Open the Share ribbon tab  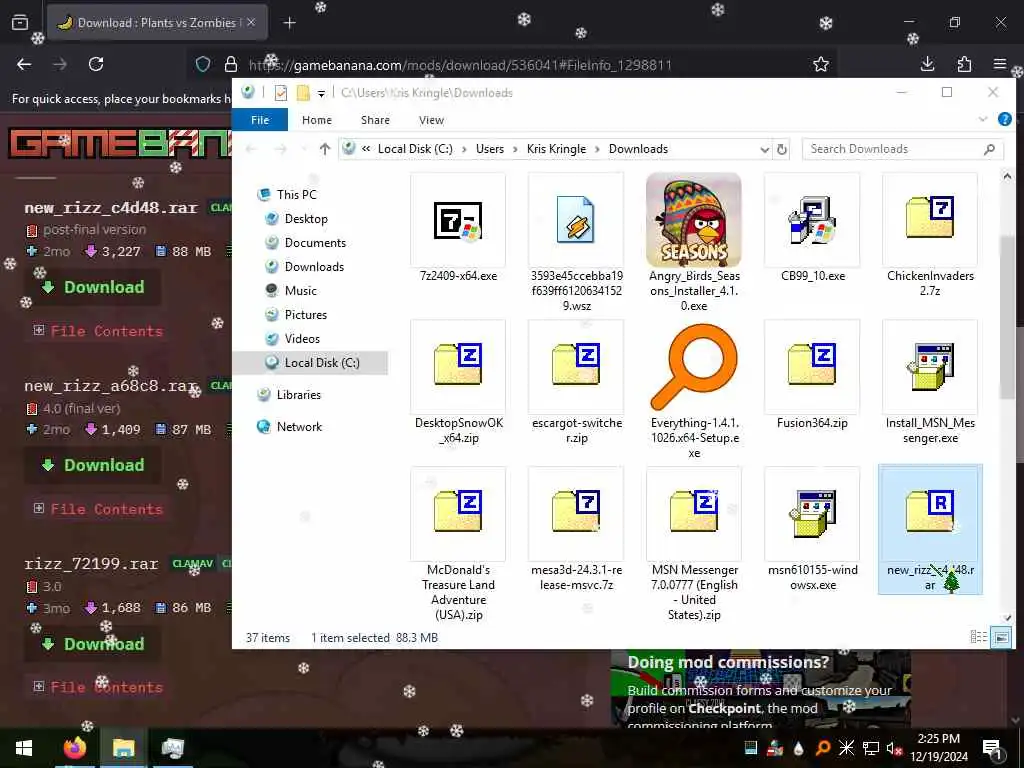tap(375, 120)
